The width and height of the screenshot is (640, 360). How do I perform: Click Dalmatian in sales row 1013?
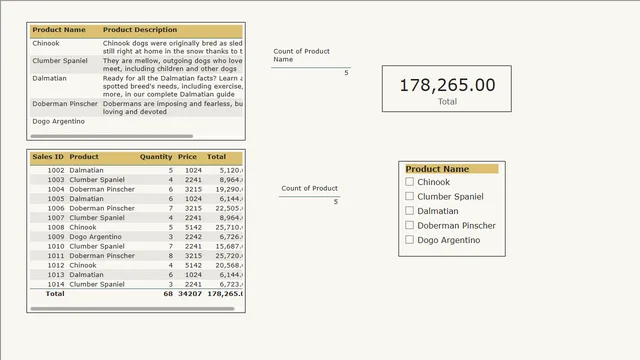(x=86, y=275)
